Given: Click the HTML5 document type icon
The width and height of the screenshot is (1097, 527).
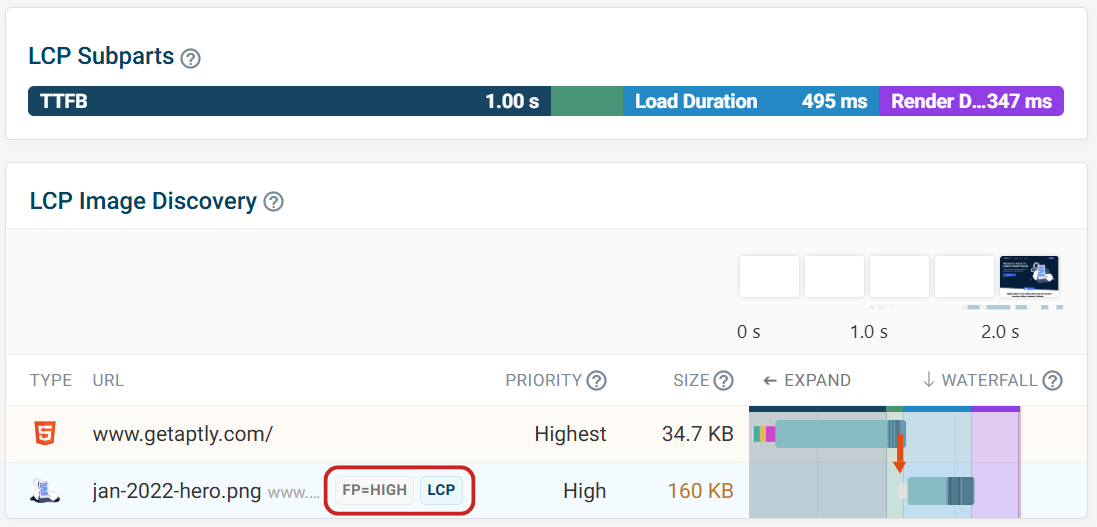Looking at the screenshot, I should tap(46, 434).
